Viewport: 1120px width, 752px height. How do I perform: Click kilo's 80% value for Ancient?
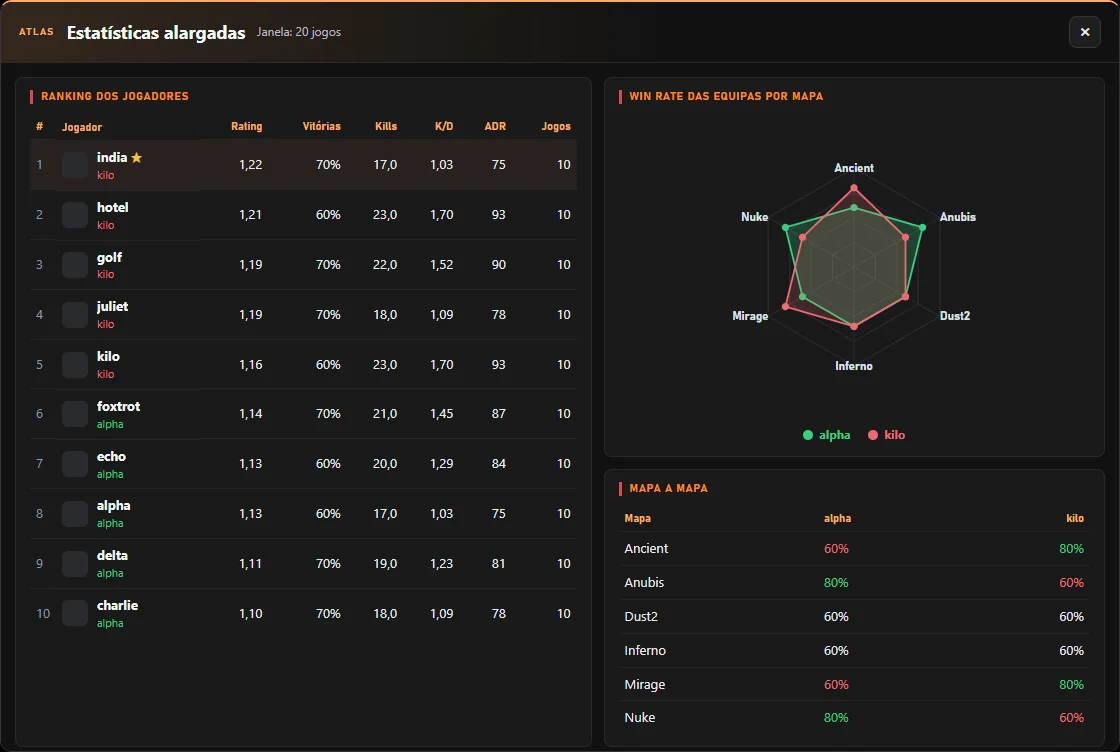click(1071, 548)
